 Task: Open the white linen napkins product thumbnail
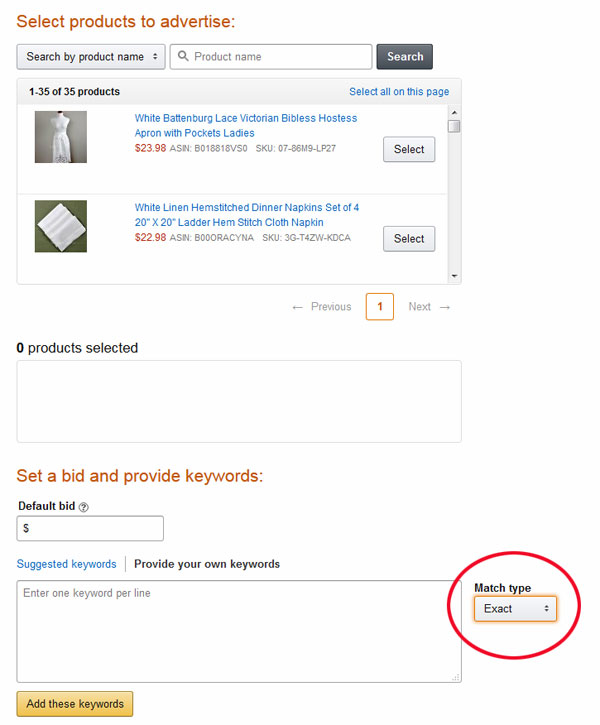pos(61,226)
